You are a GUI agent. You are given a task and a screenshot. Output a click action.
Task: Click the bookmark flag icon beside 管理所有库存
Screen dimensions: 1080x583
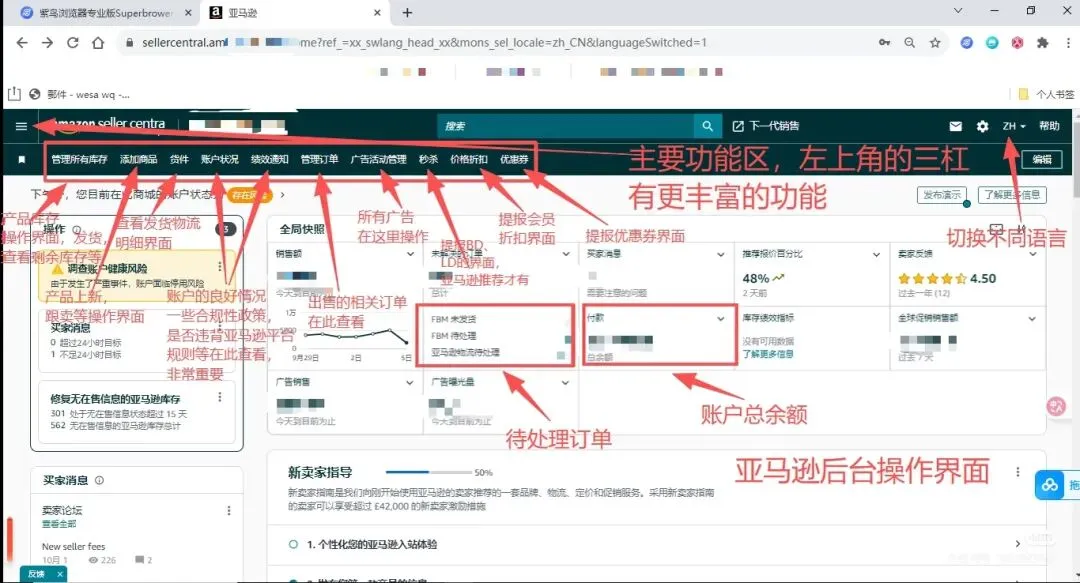(x=21, y=159)
